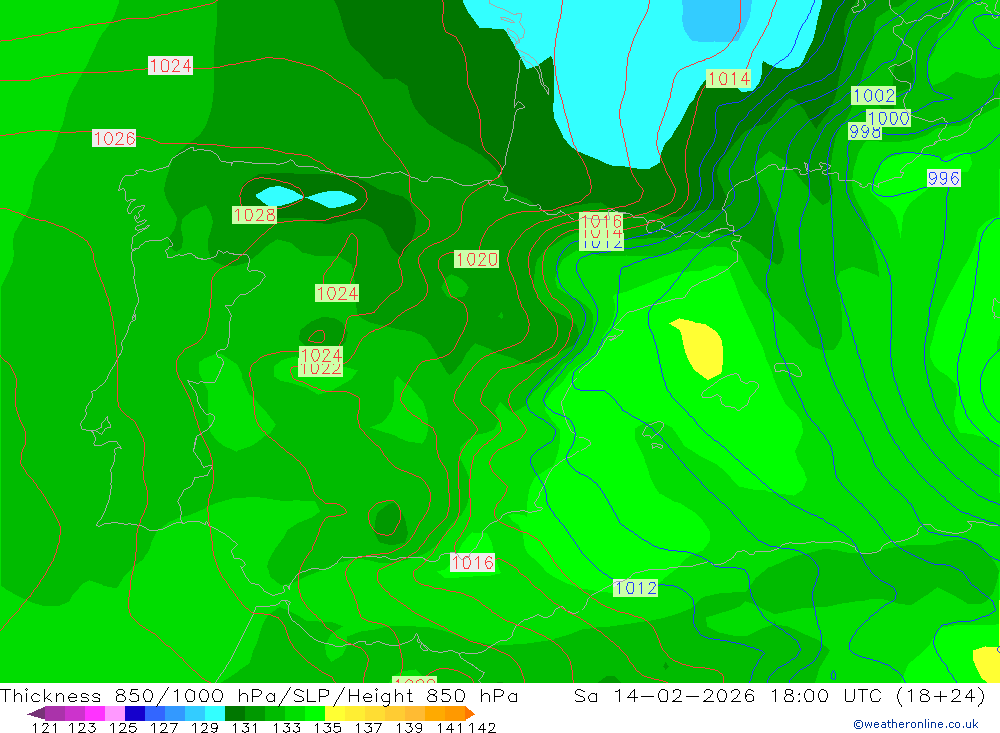Click the ©weatheronline.co.uk link
The image size is (1000, 733).
pos(915,724)
